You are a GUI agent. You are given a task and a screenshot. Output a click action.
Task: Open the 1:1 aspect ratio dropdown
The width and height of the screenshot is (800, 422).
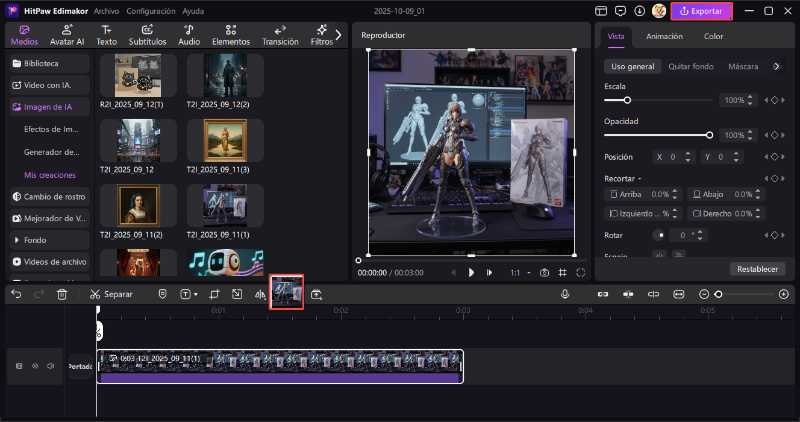(x=519, y=272)
